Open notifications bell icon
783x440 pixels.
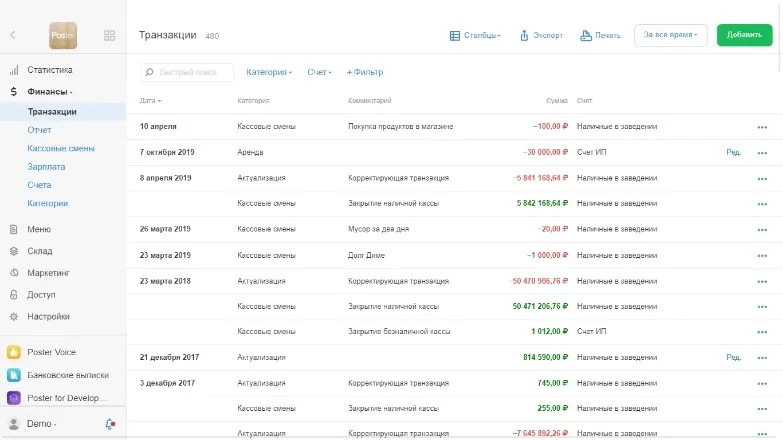pos(110,424)
